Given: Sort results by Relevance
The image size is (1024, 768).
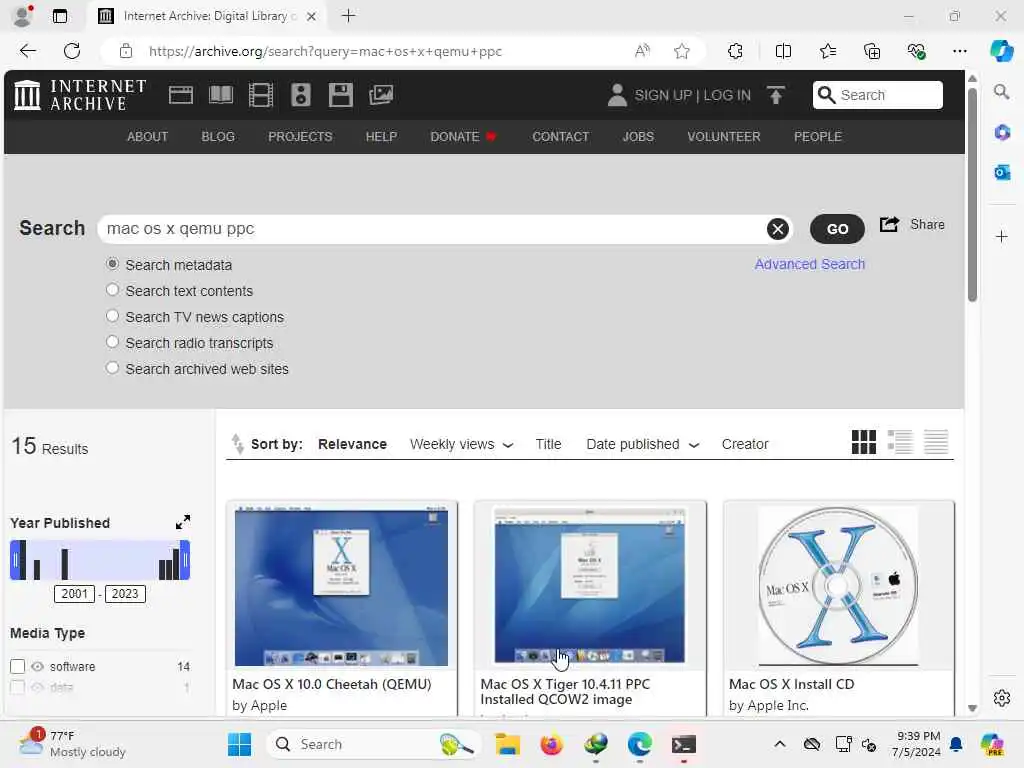Looking at the screenshot, I should point(352,444).
